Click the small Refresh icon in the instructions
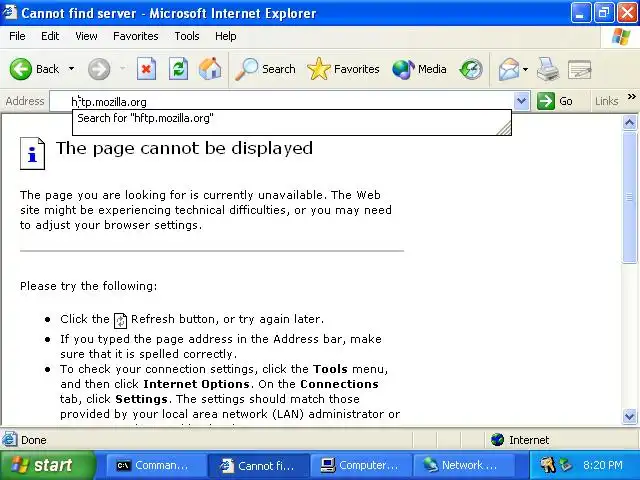640x480 pixels. click(x=120, y=320)
